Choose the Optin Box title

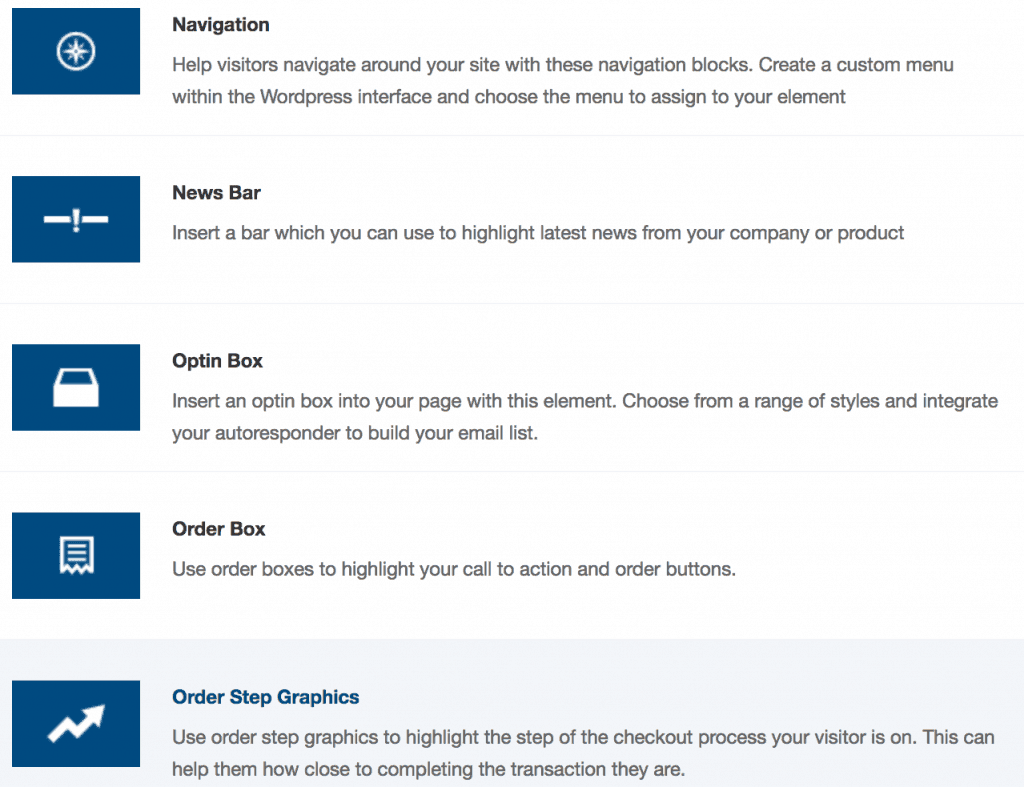point(217,361)
